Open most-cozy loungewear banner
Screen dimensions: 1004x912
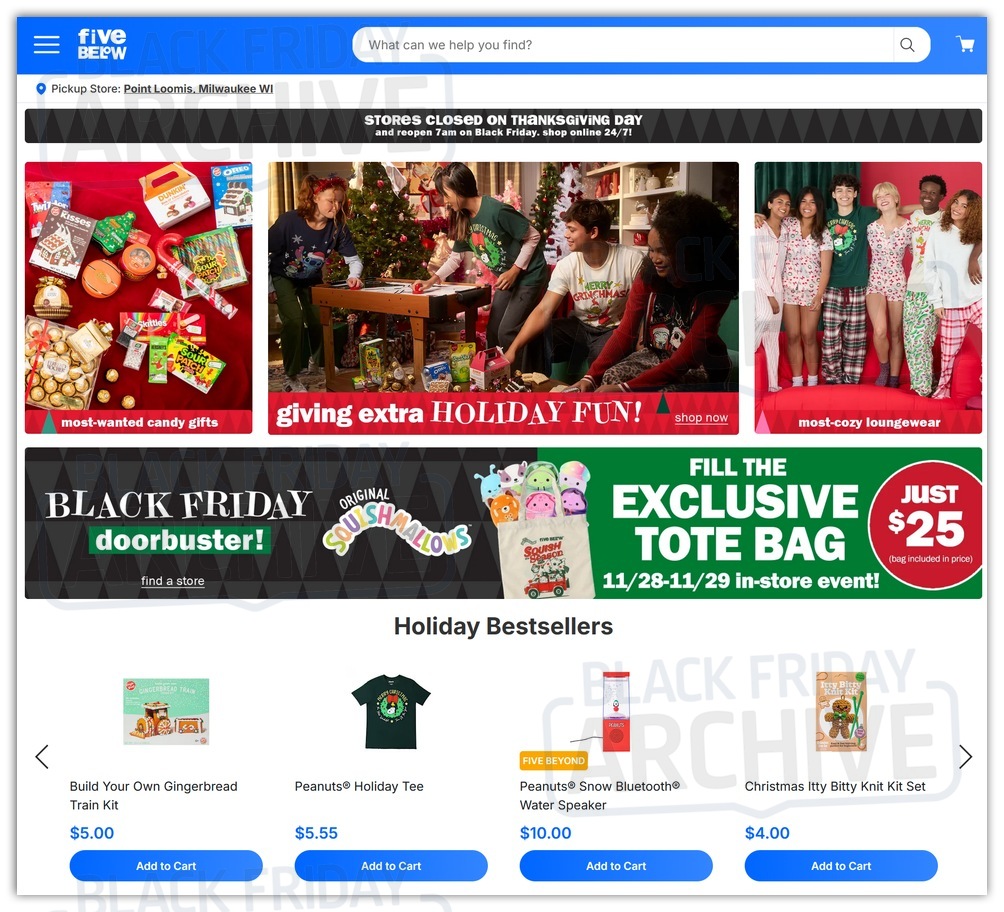[x=868, y=298]
